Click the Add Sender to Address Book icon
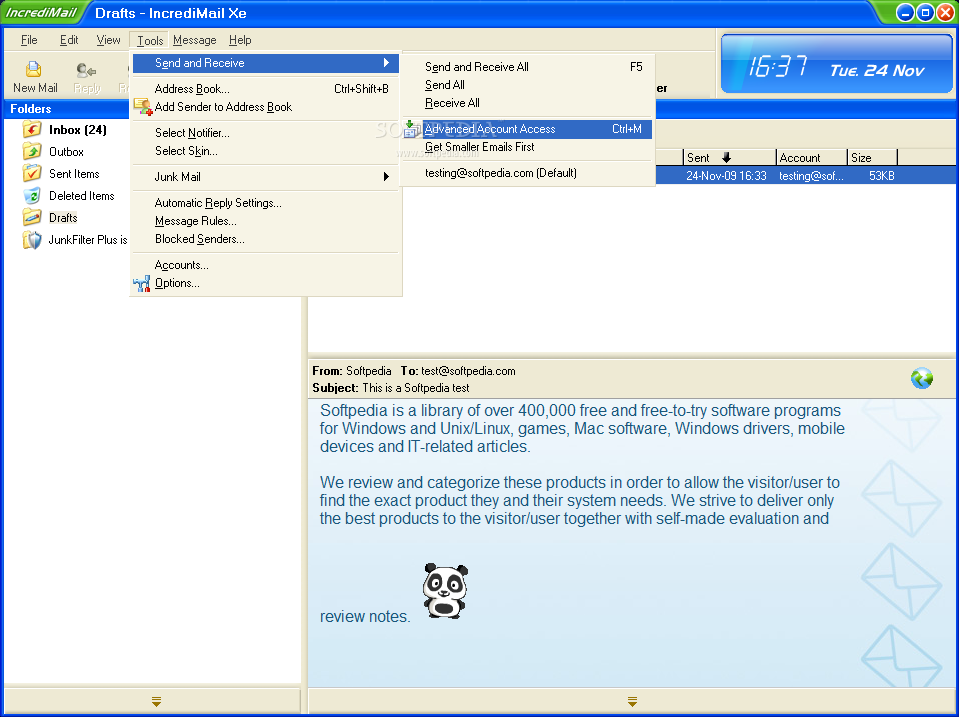 pos(143,107)
